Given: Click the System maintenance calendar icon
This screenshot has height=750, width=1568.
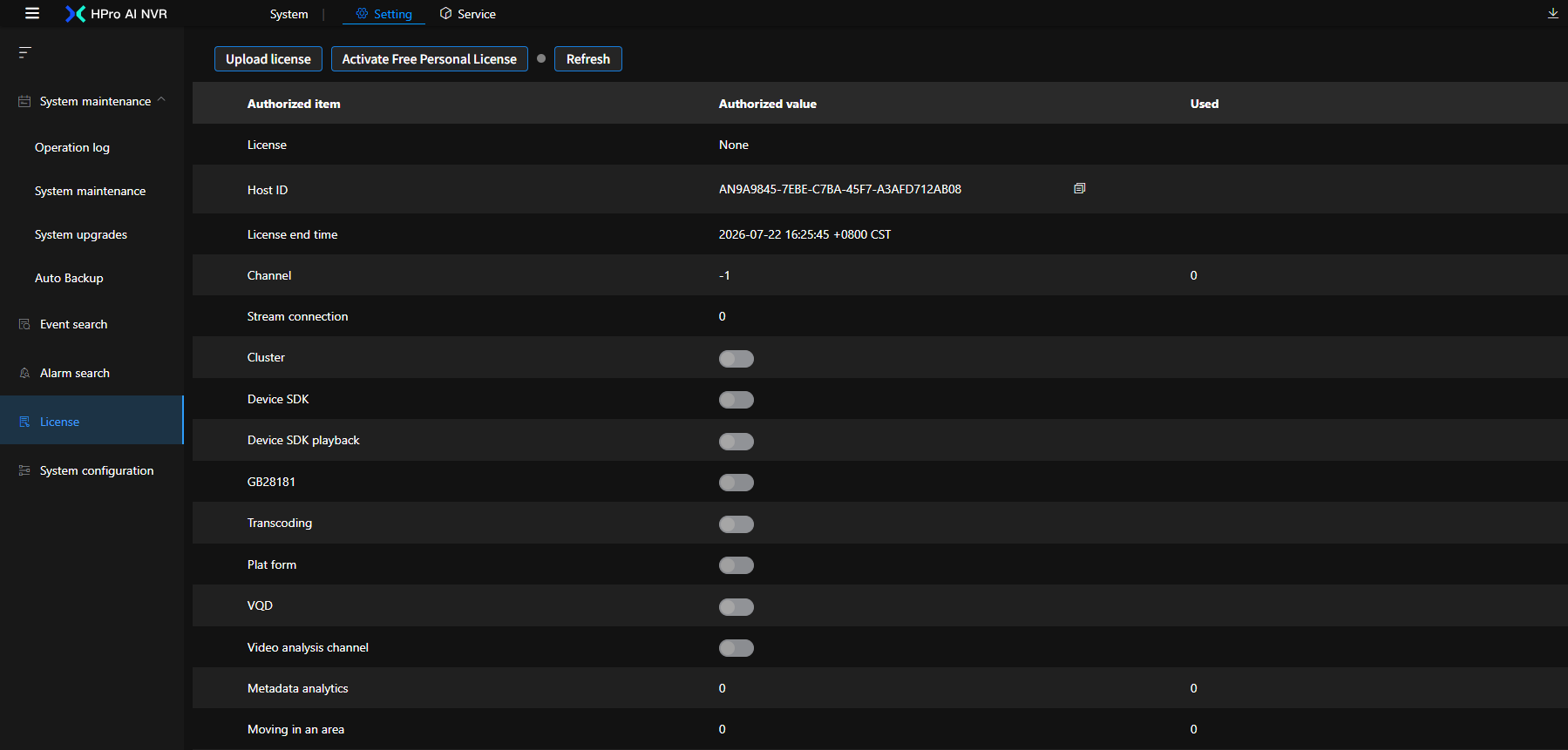Looking at the screenshot, I should click(x=24, y=102).
